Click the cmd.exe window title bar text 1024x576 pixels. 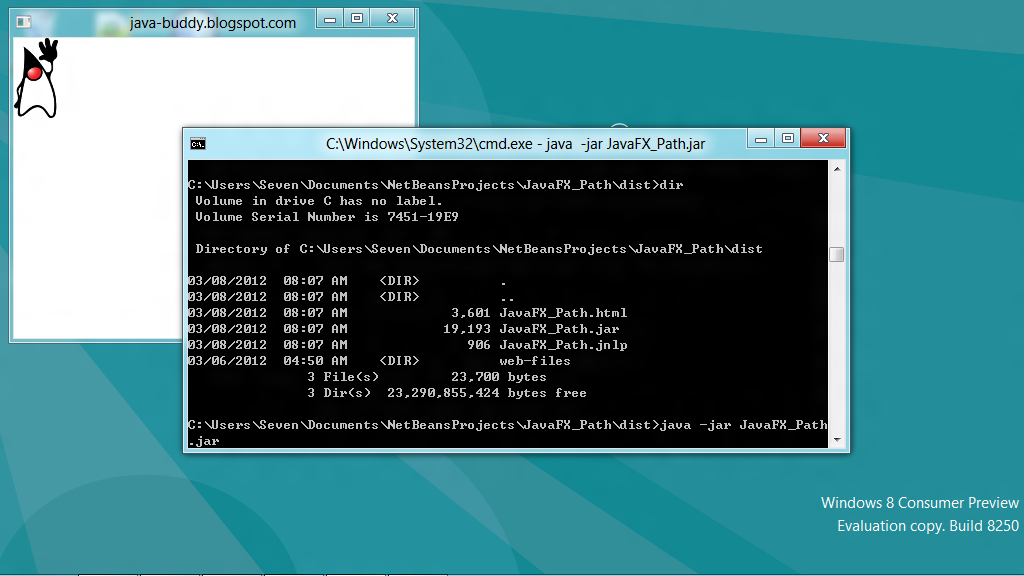coord(515,144)
